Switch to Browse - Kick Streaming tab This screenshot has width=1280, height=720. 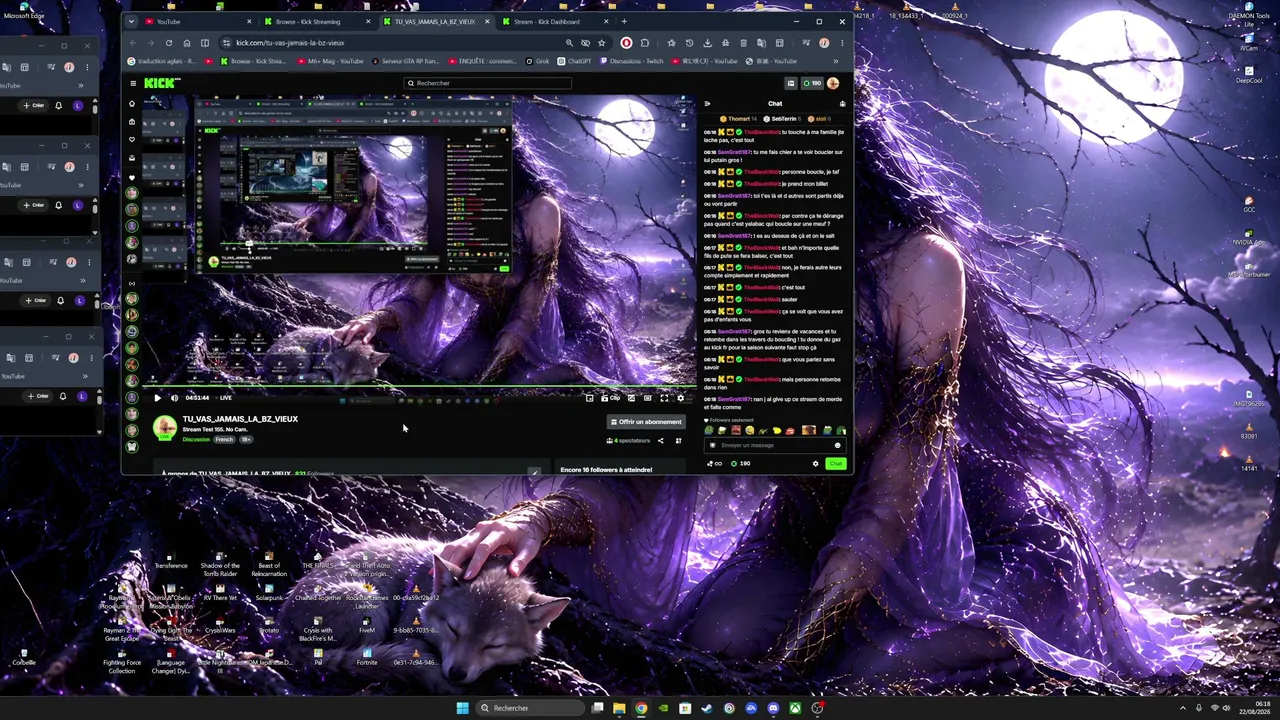coord(316,21)
